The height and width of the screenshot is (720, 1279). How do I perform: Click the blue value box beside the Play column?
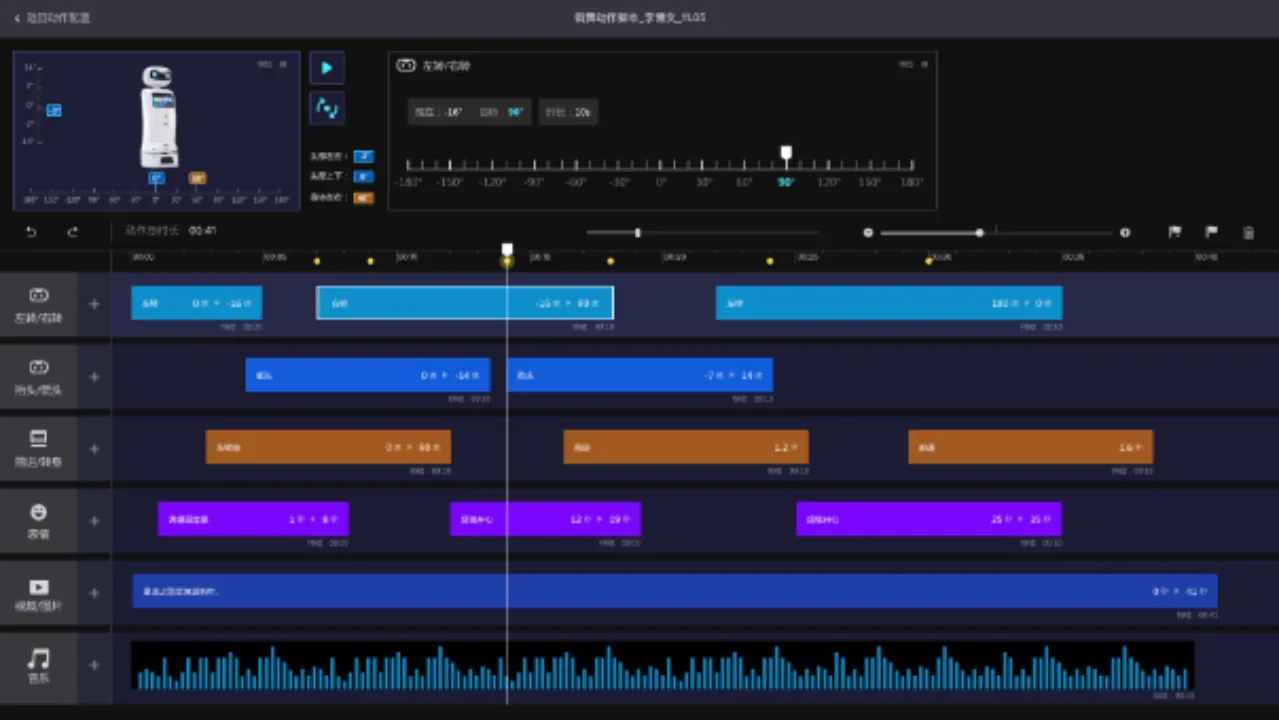tap(363, 176)
